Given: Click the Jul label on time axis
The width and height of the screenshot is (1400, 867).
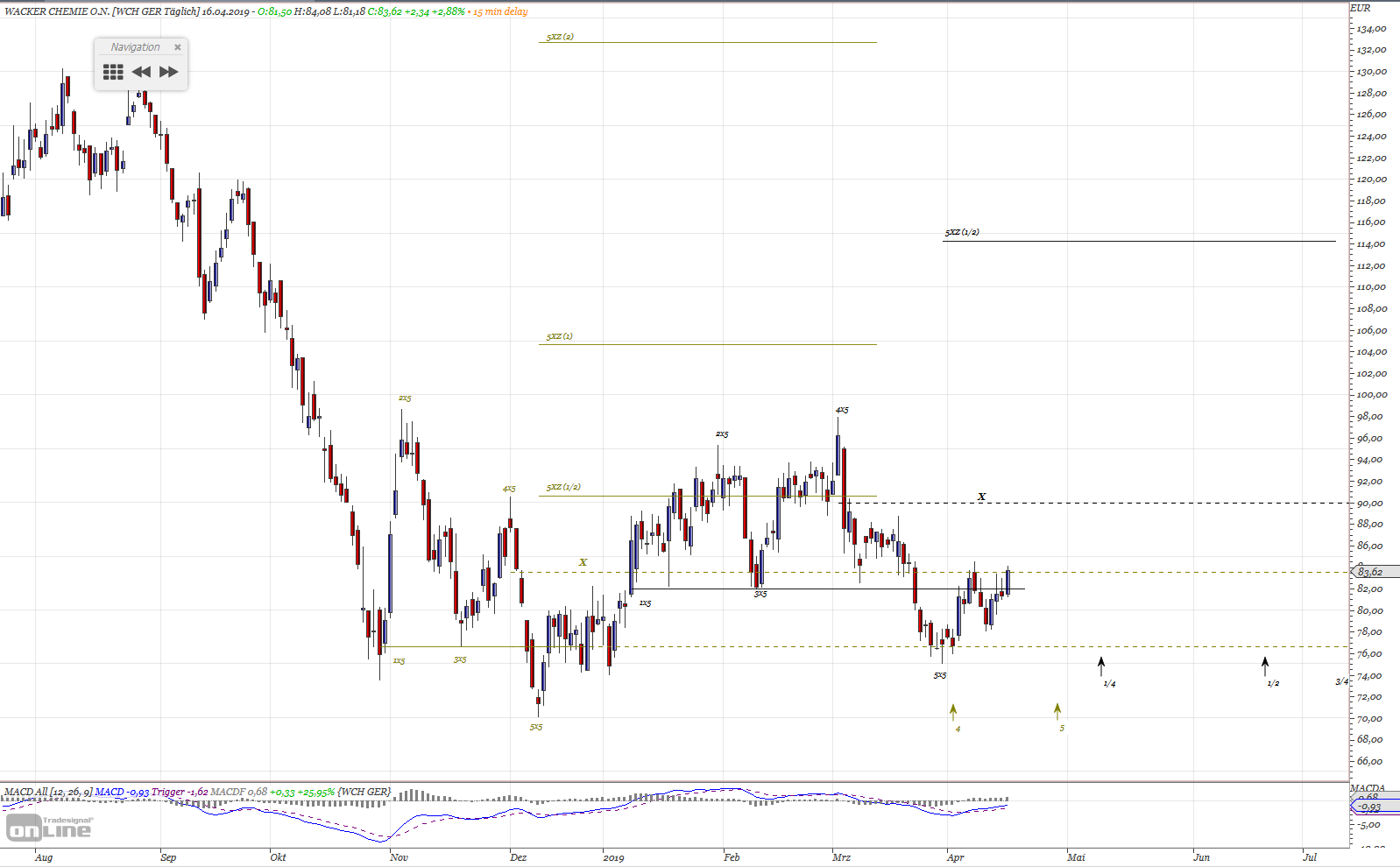Looking at the screenshot, I should pyautogui.click(x=1309, y=857).
